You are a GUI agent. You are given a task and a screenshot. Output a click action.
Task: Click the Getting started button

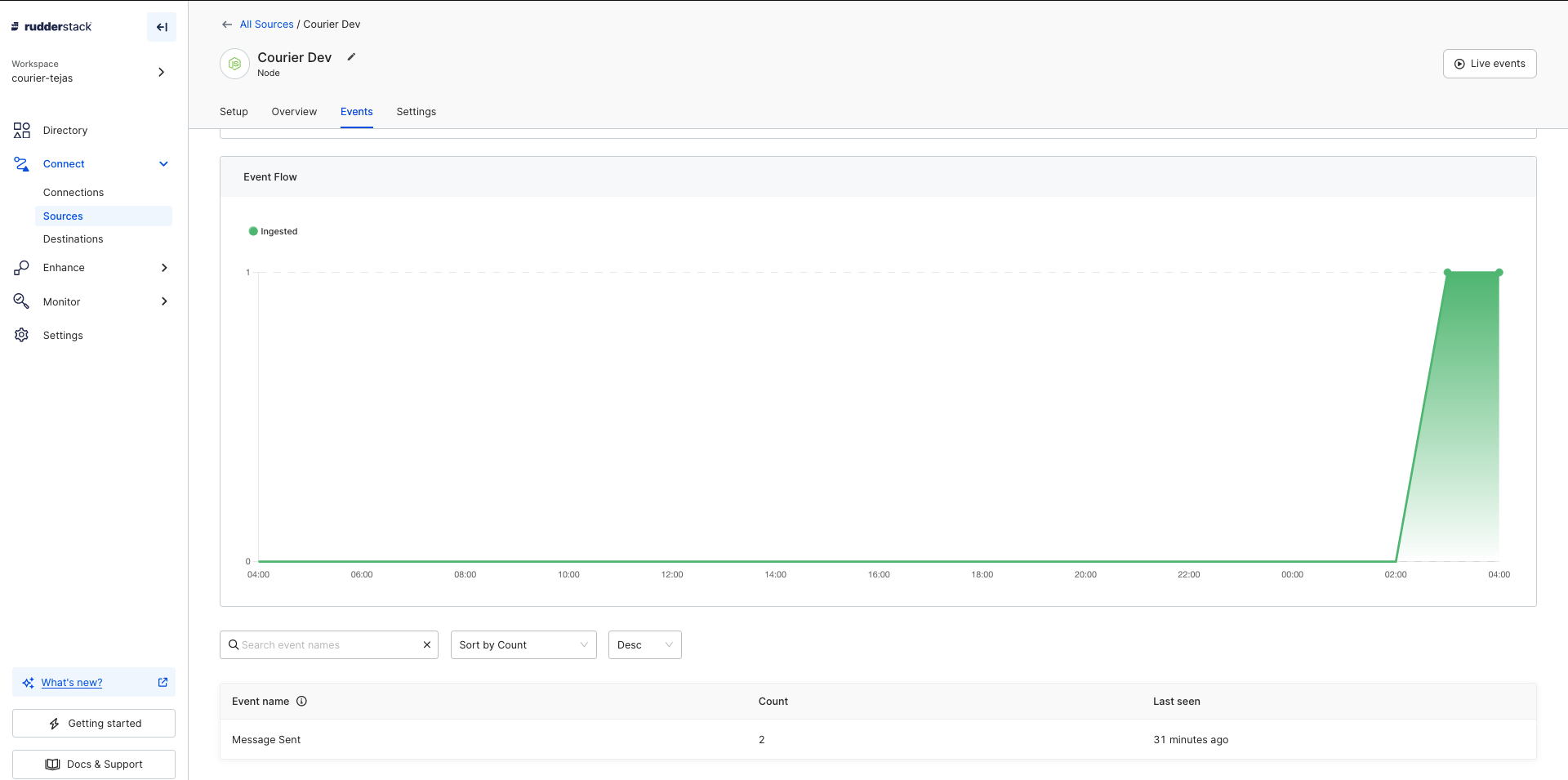[x=94, y=724]
